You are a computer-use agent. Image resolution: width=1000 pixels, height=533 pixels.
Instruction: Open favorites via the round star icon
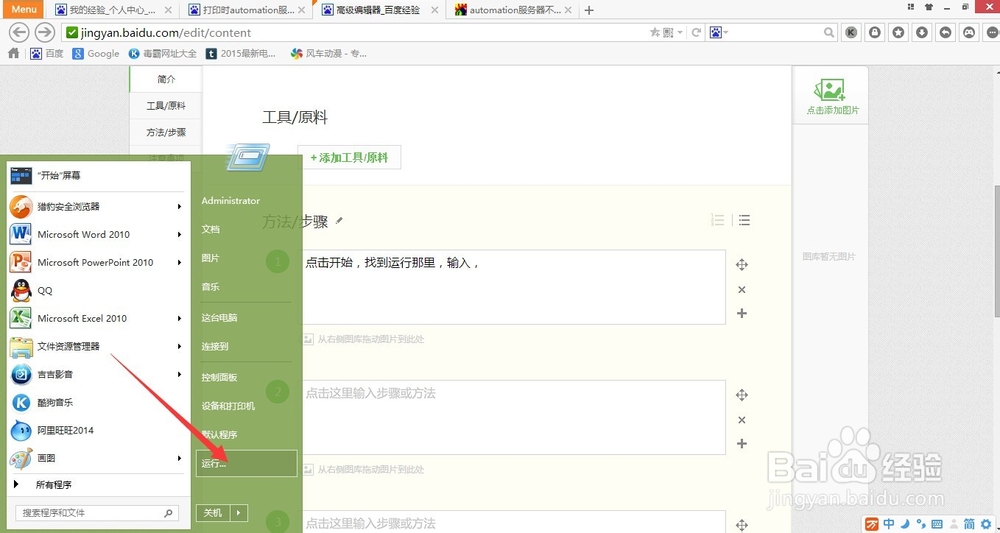point(898,33)
